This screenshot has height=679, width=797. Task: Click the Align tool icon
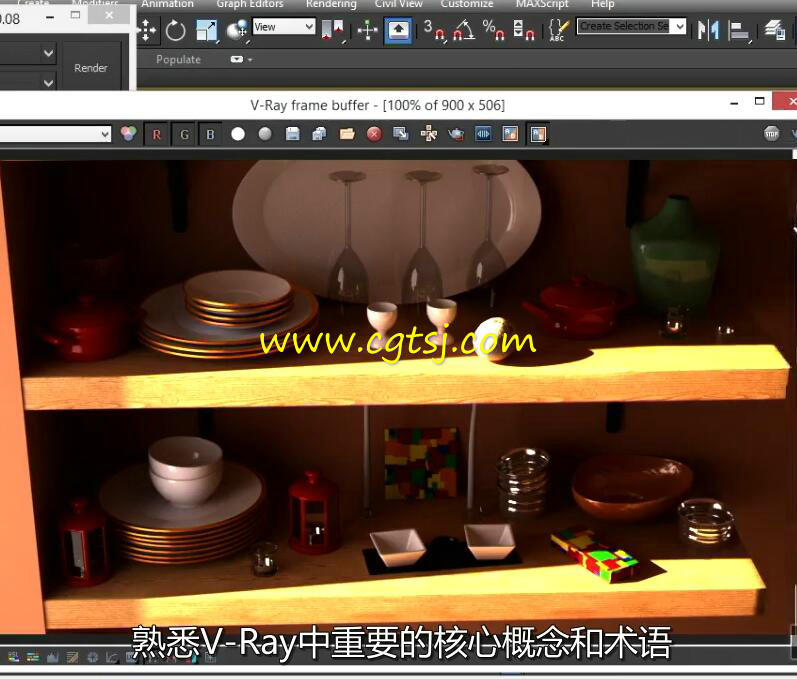pyautogui.click(x=739, y=30)
